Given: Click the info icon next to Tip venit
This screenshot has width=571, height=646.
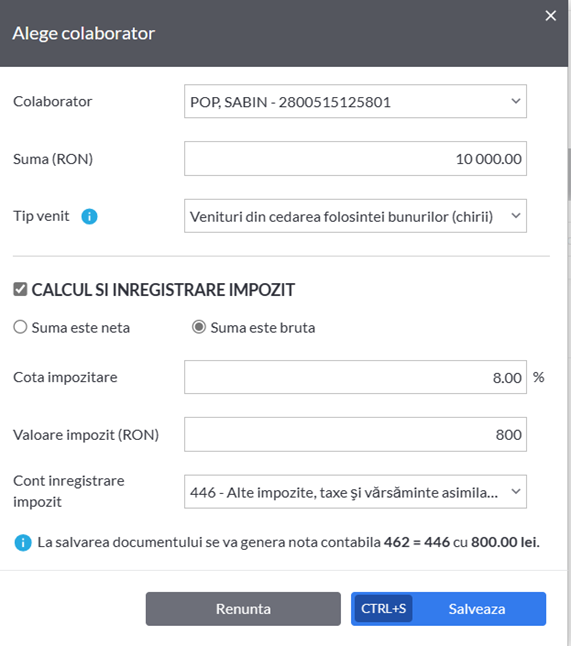Looking at the screenshot, I should click(x=89, y=216).
